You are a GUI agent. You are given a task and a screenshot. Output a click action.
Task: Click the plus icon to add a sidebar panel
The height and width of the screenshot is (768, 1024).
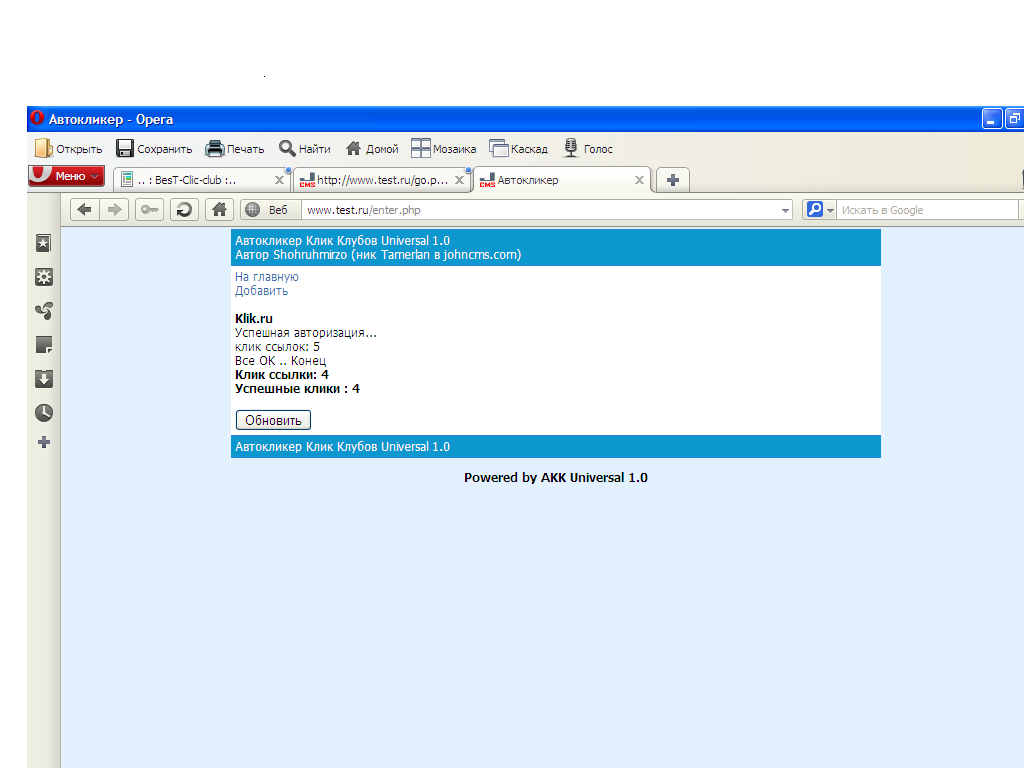[x=44, y=443]
